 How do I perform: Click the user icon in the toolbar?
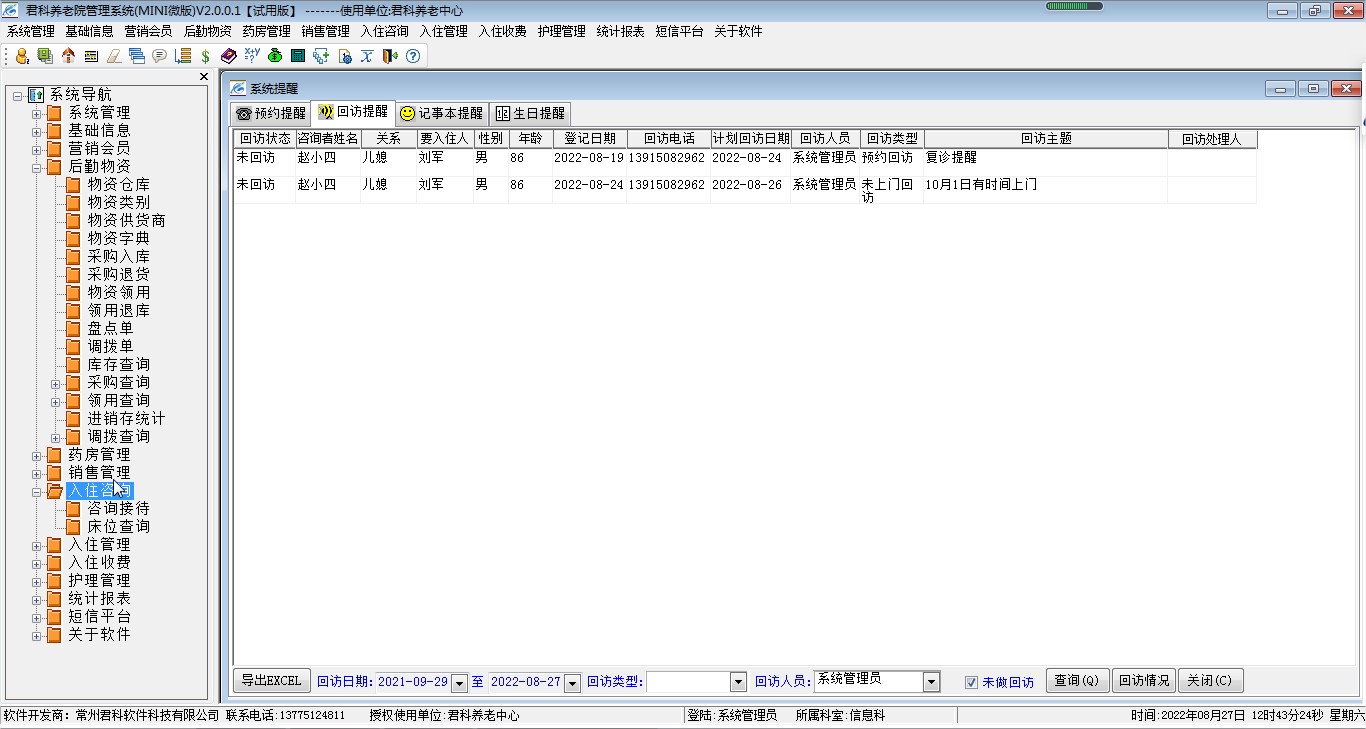click(22, 56)
